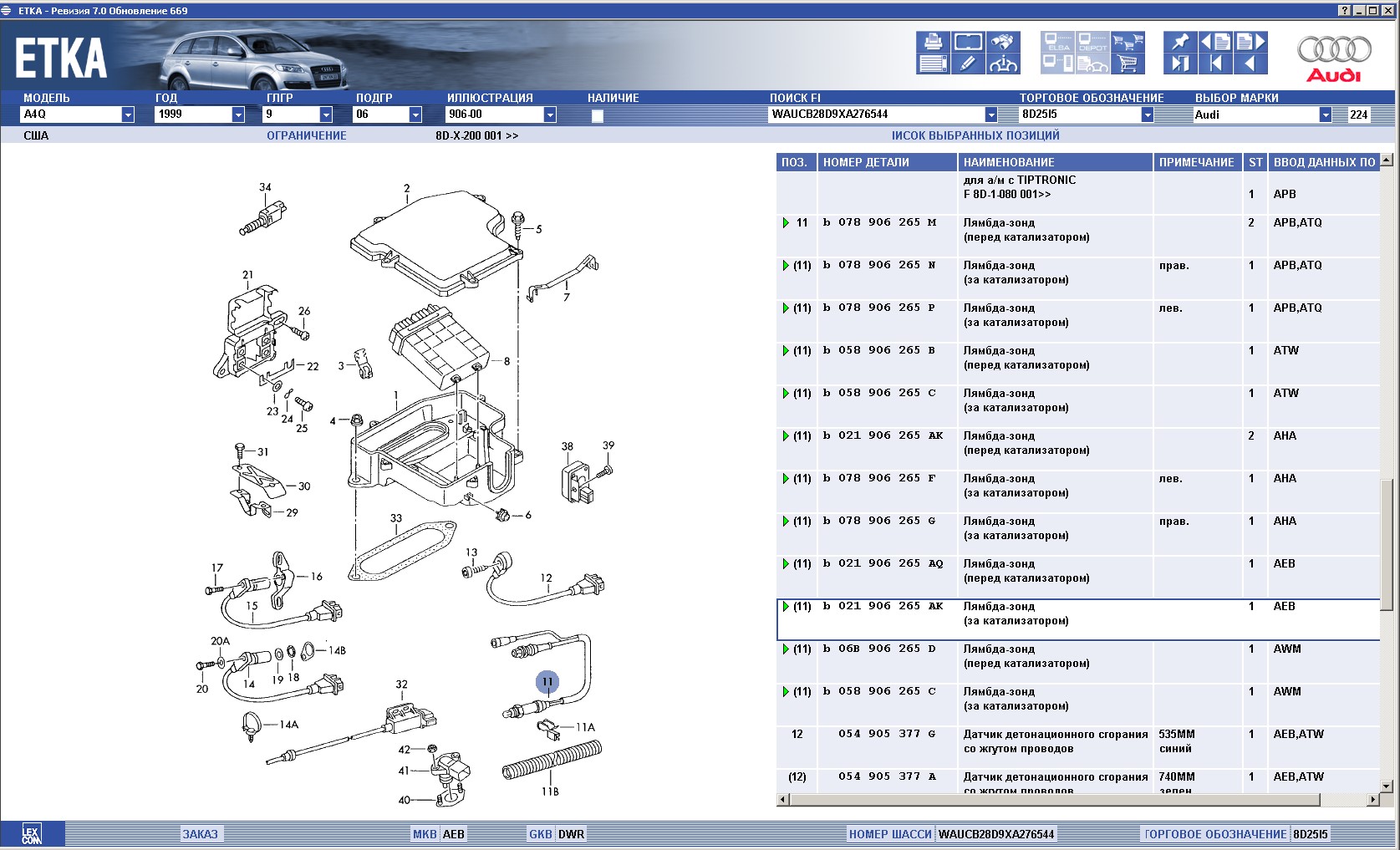Screen dimensions: 1400x850
Task: Click the LexCom logo icon
Action: coord(31,833)
